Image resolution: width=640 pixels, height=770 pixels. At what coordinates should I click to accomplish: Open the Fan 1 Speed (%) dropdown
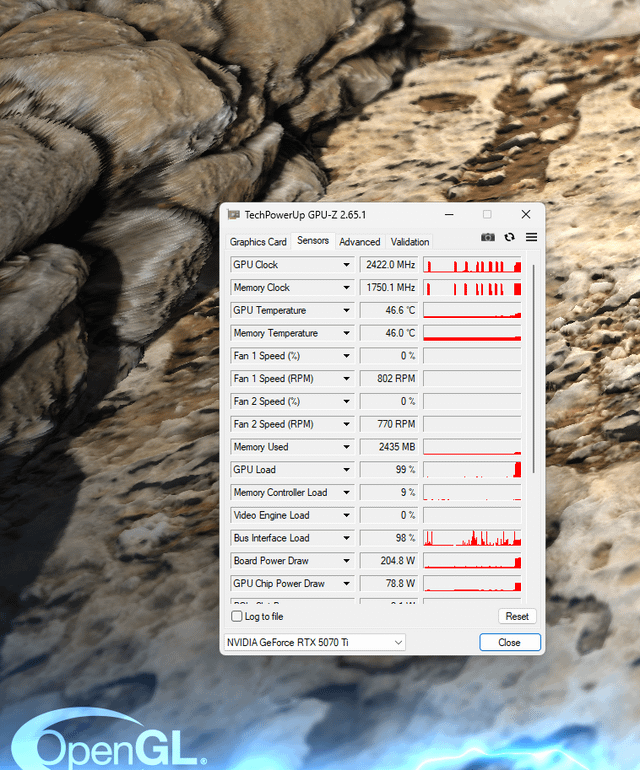(x=346, y=356)
